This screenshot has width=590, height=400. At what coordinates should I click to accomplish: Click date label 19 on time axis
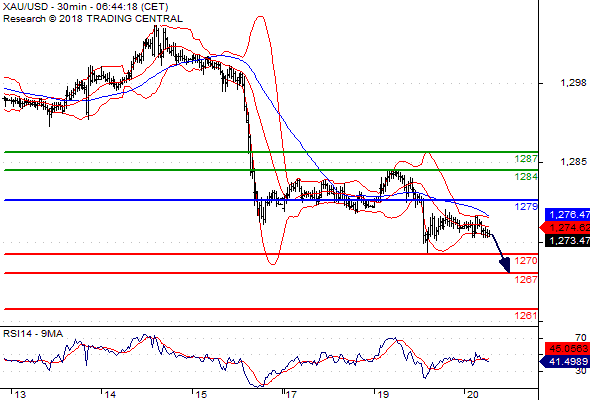tap(383, 395)
